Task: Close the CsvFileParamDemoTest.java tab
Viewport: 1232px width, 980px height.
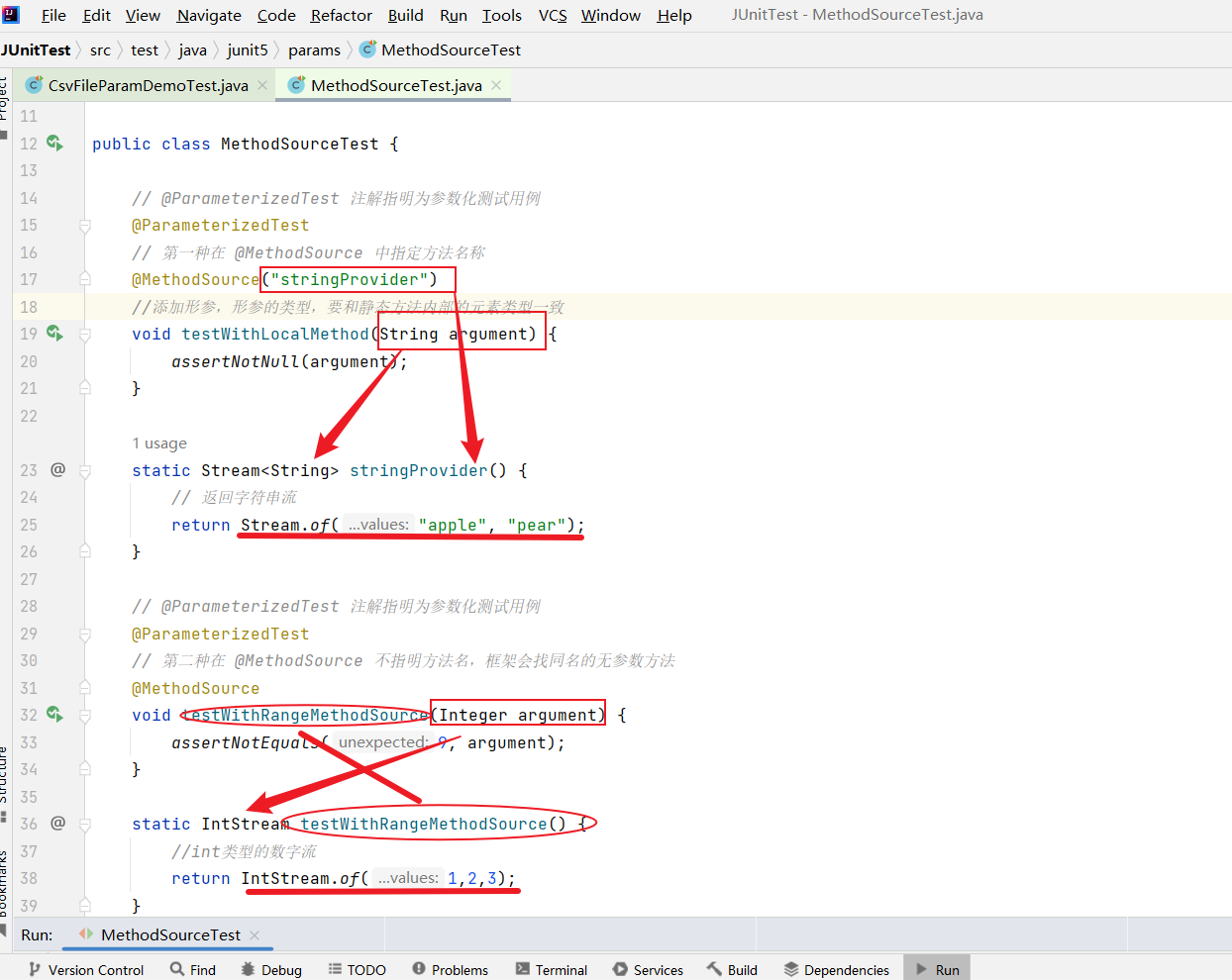Action: (x=262, y=85)
